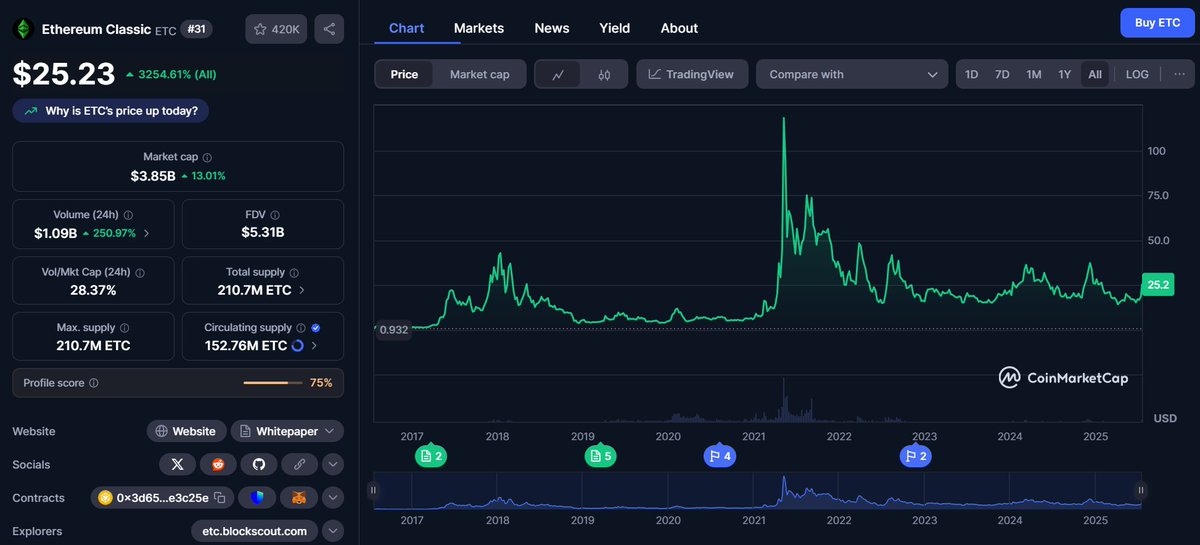
Task: Add contract to MetaMask via fox icon
Action: [x=298, y=497]
